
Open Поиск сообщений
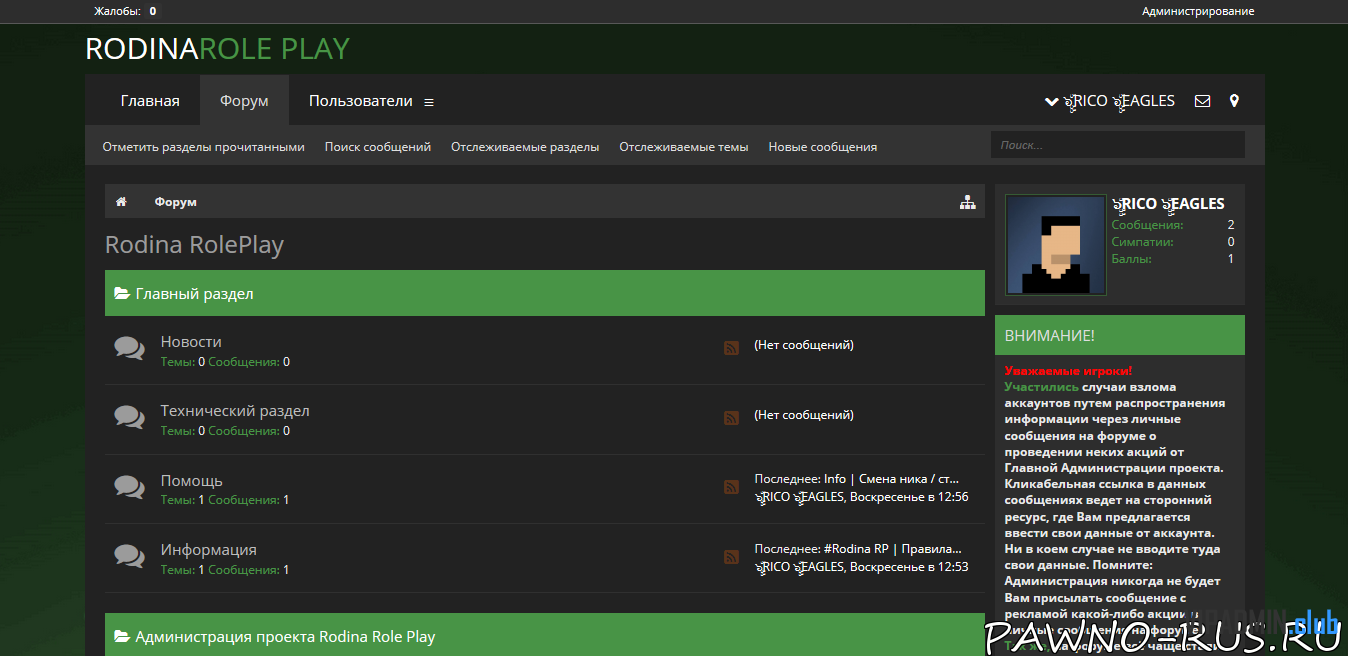coord(378,147)
